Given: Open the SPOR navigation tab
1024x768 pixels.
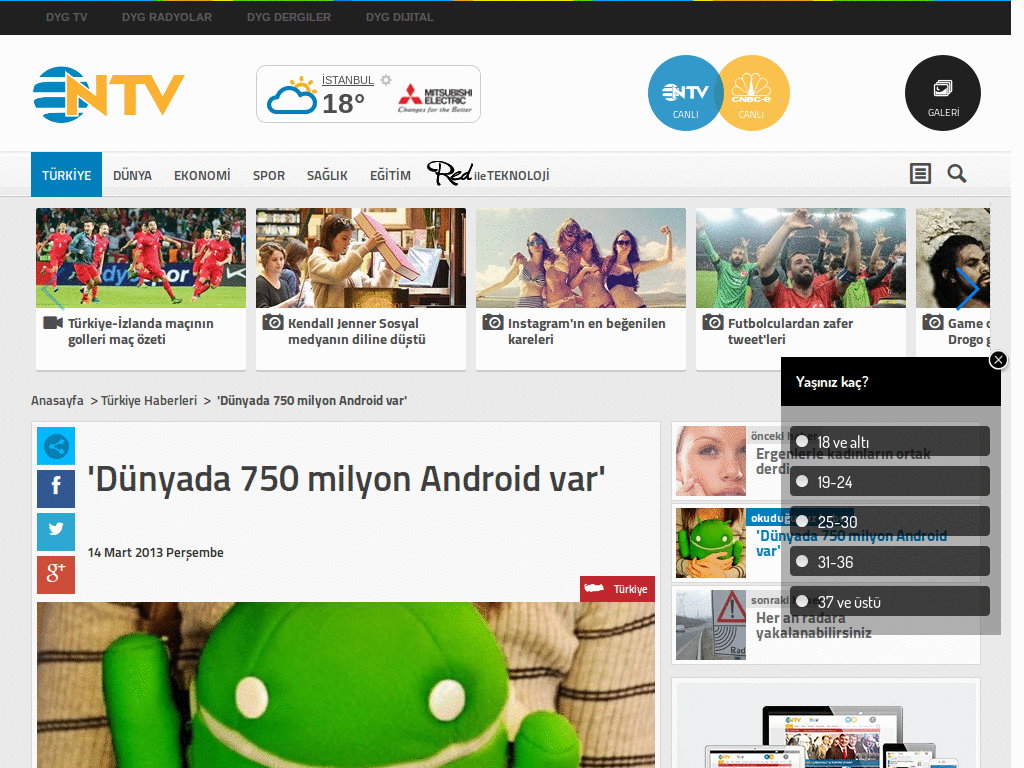Looking at the screenshot, I should 269,175.
